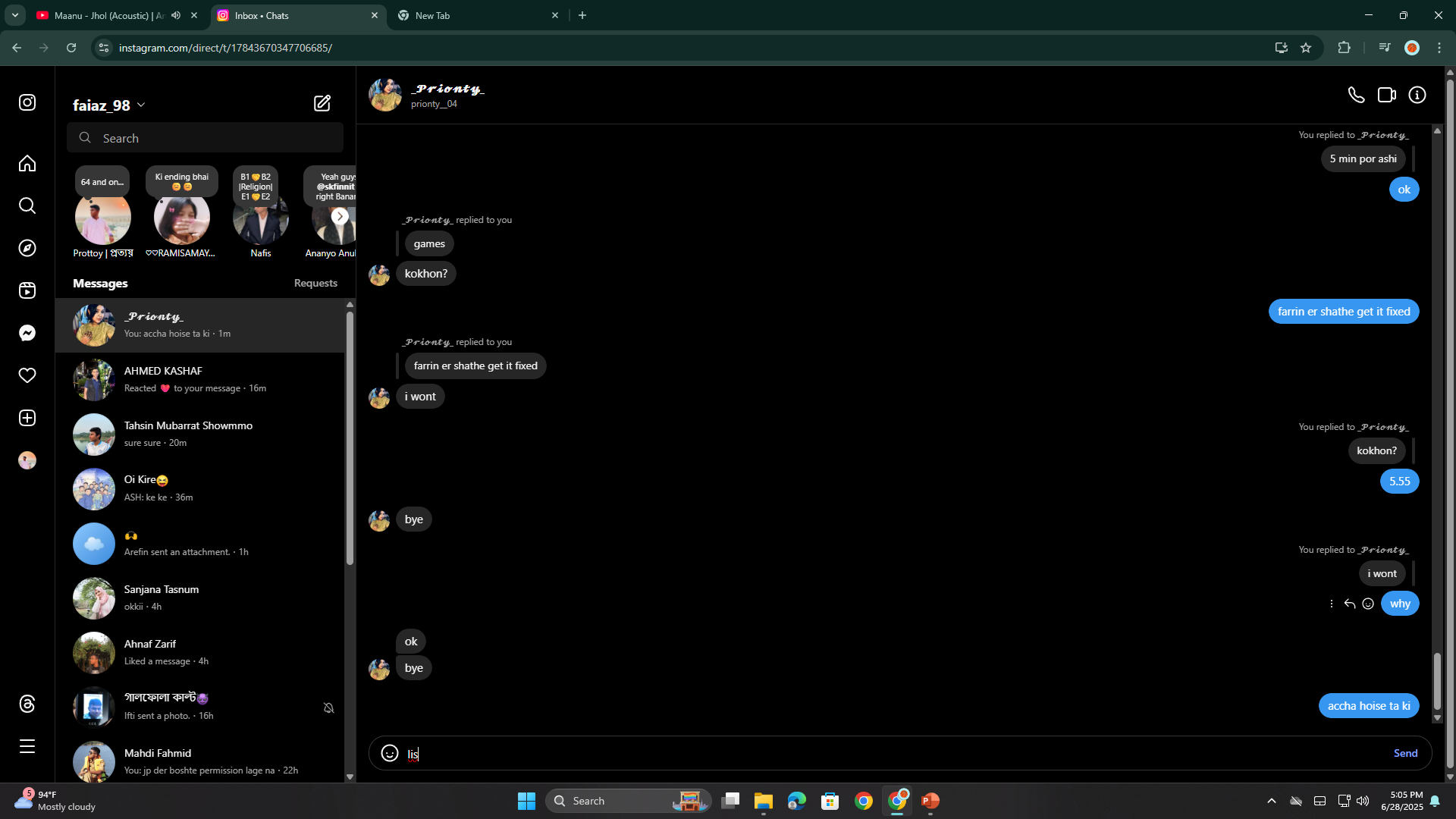Open the Reels icon in sidebar
Viewport: 1456px width, 819px height.
click(x=27, y=290)
